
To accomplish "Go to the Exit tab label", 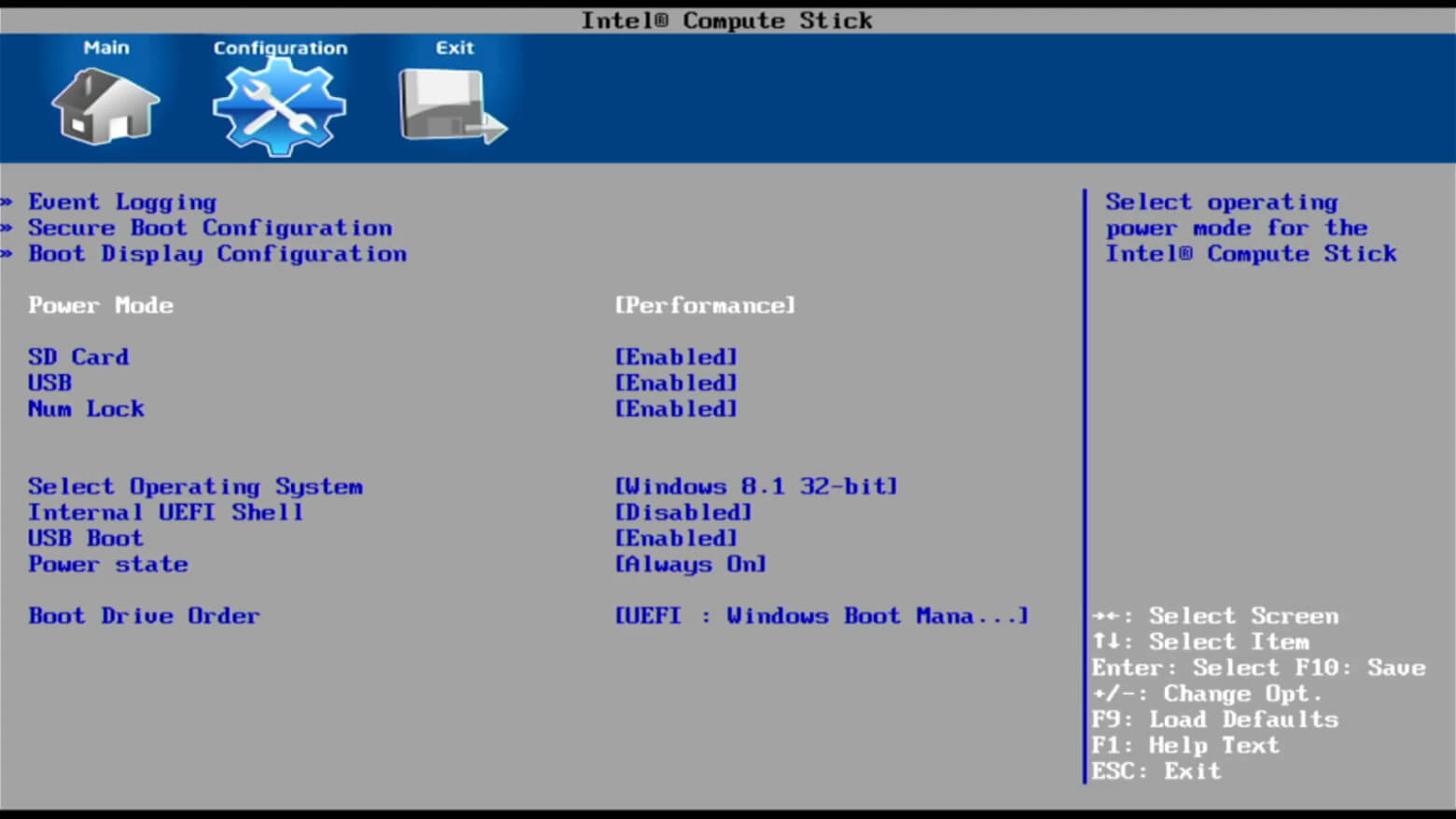I will (455, 48).
